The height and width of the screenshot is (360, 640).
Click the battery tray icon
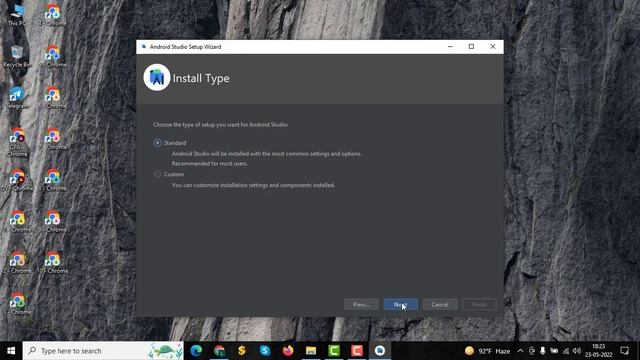click(554, 351)
